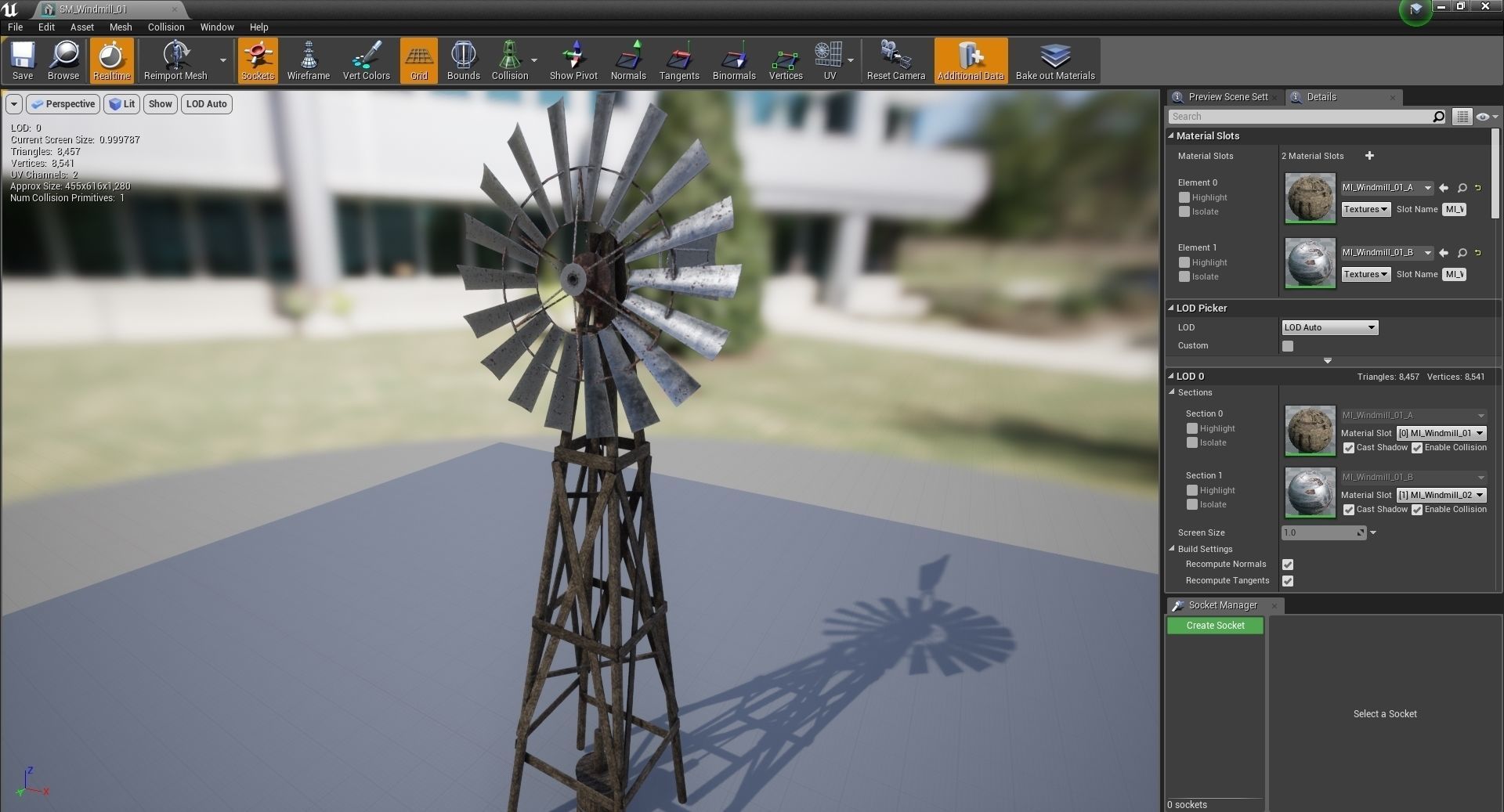Open the Collision menu
This screenshot has height=812, width=1504.
tap(166, 27)
